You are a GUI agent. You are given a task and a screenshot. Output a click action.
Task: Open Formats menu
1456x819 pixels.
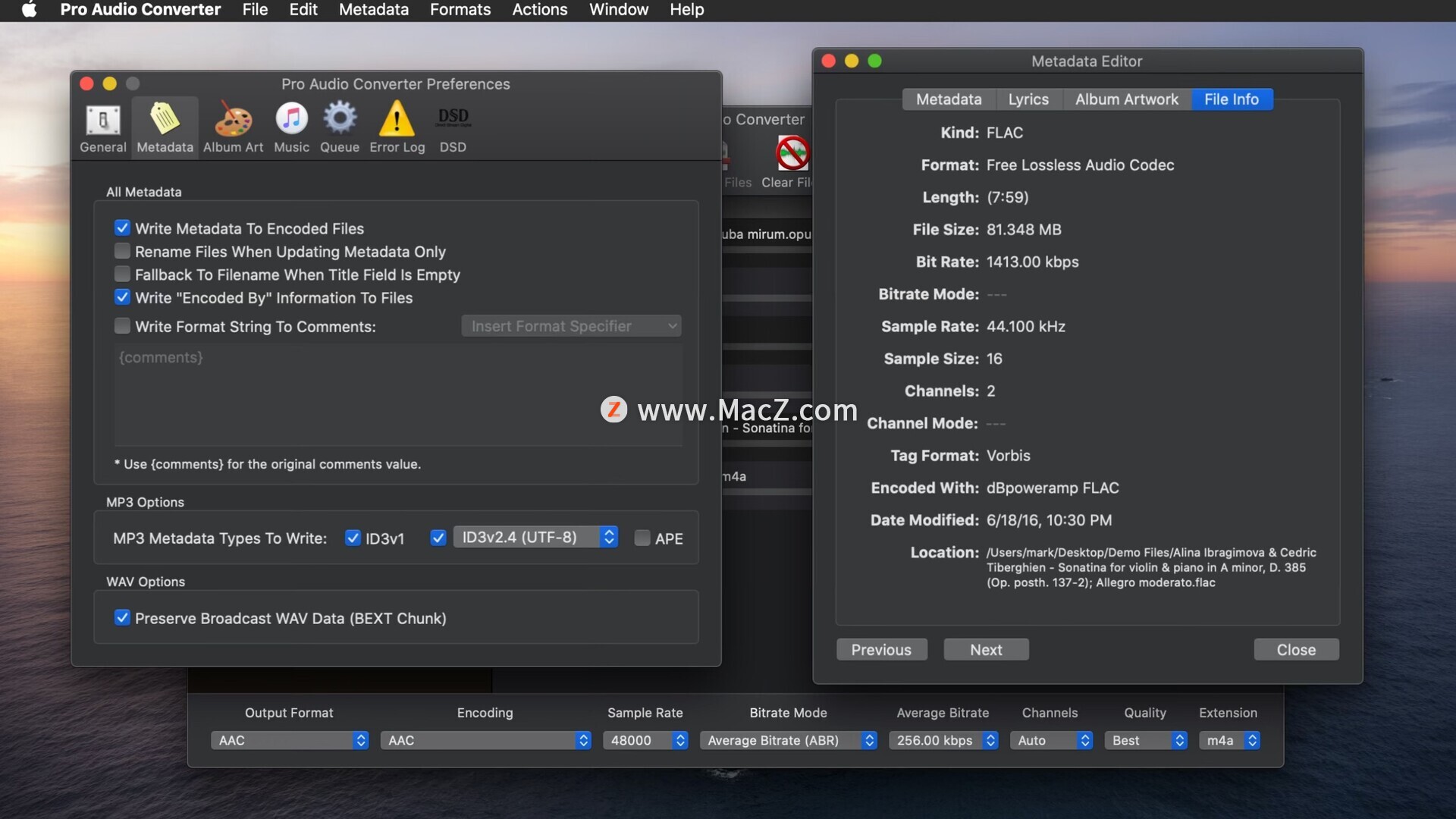pyautogui.click(x=460, y=10)
